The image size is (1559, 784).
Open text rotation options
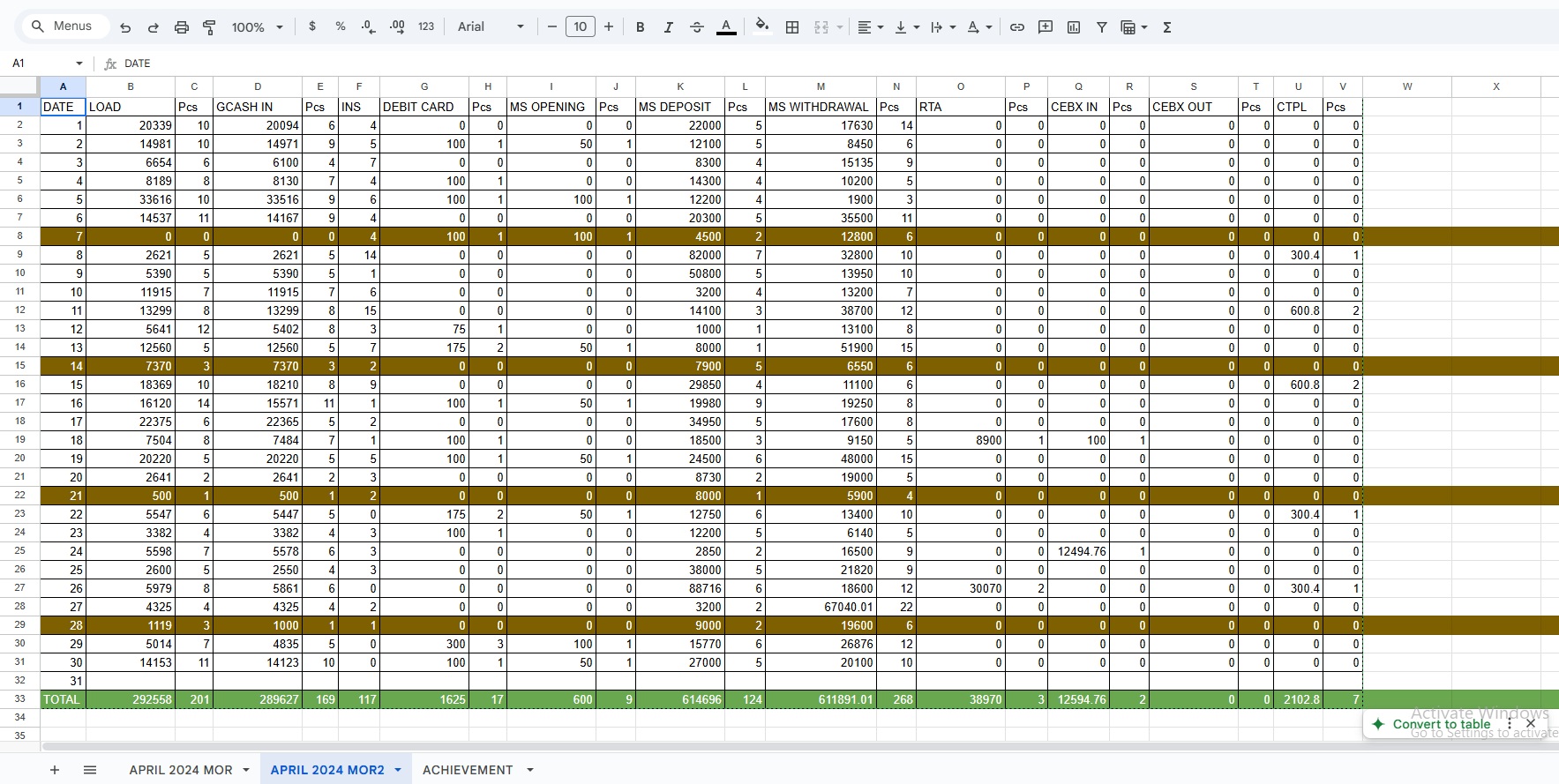pyautogui.click(x=979, y=27)
